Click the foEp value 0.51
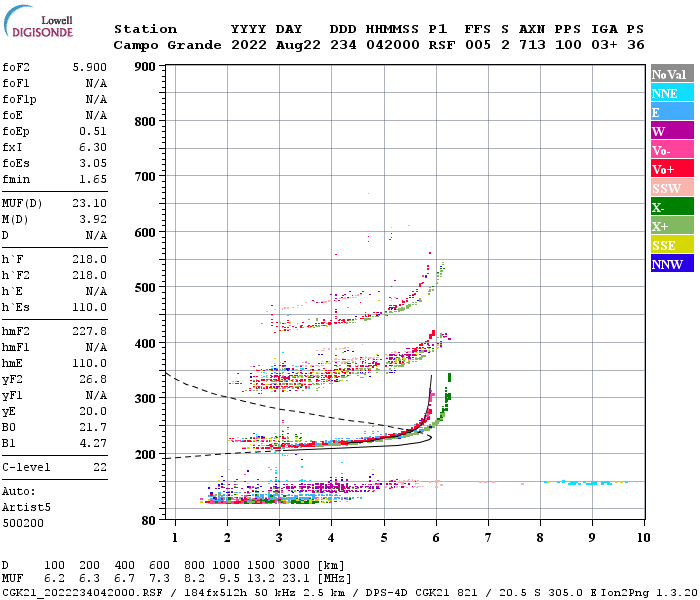Screen dimensions: 700x600 (x=93, y=131)
